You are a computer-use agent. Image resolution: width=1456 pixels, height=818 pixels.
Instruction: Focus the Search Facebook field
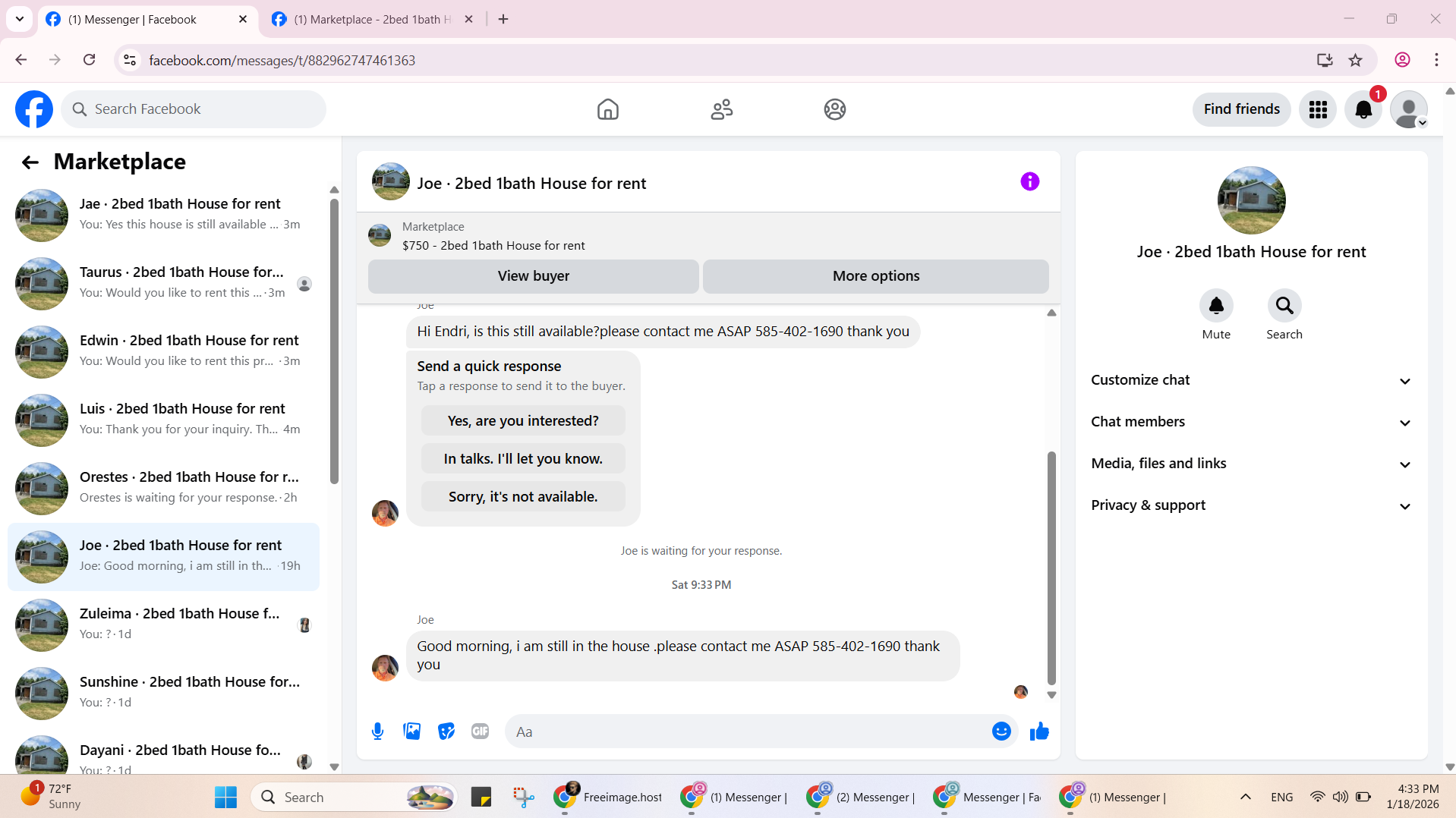(x=194, y=109)
